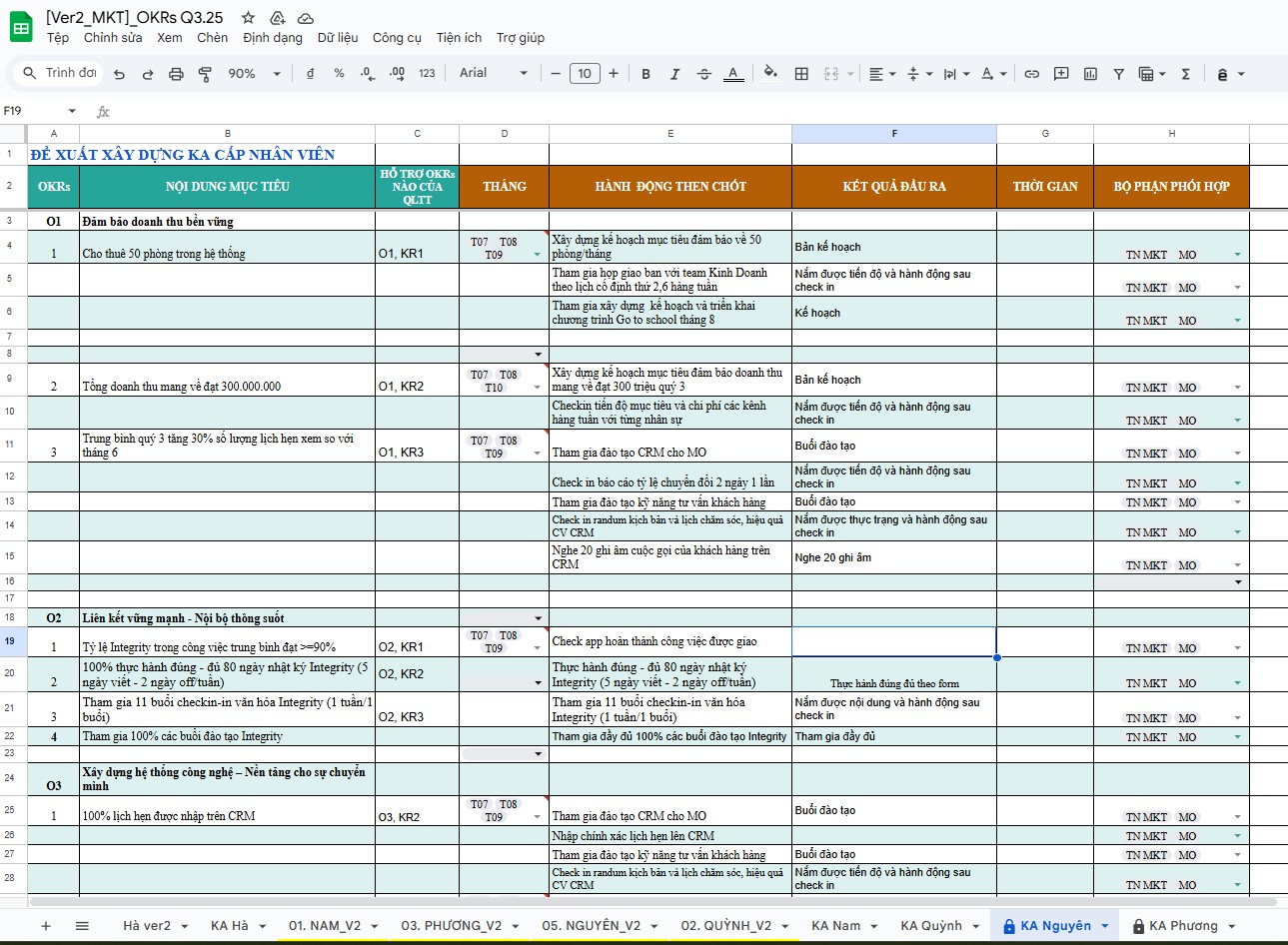Click the functions sigma icon

1185,74
